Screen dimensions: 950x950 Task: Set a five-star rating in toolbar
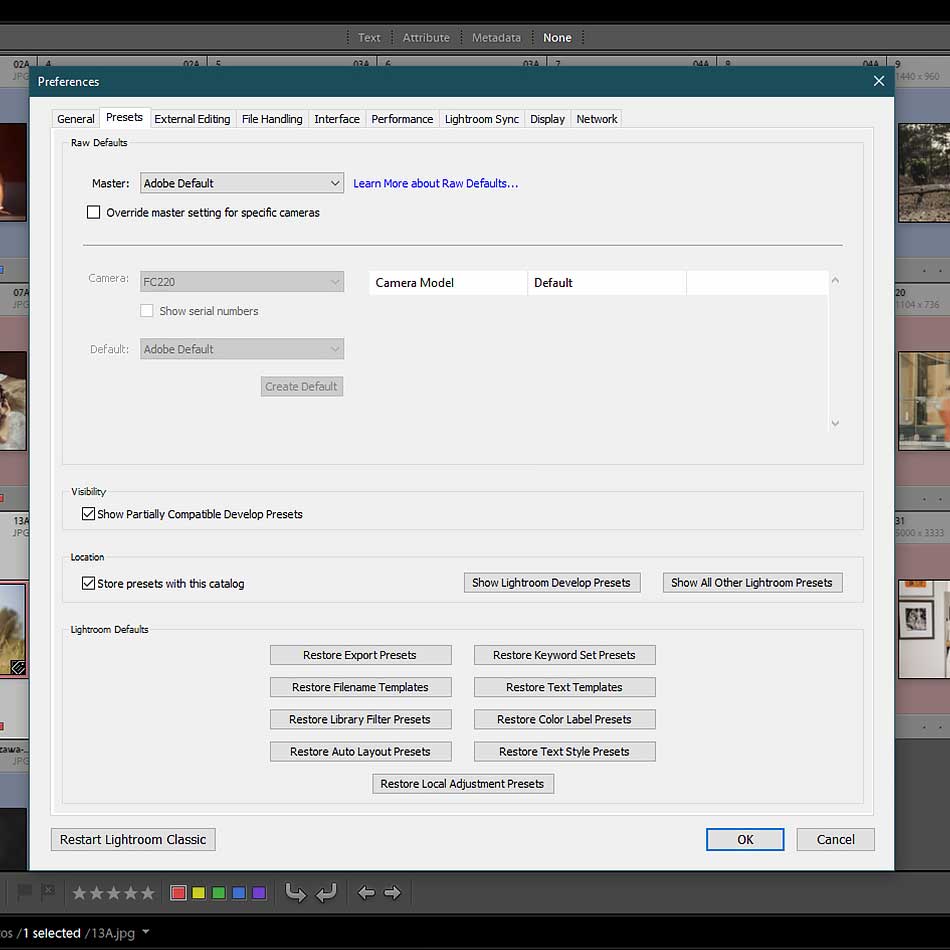148,892
